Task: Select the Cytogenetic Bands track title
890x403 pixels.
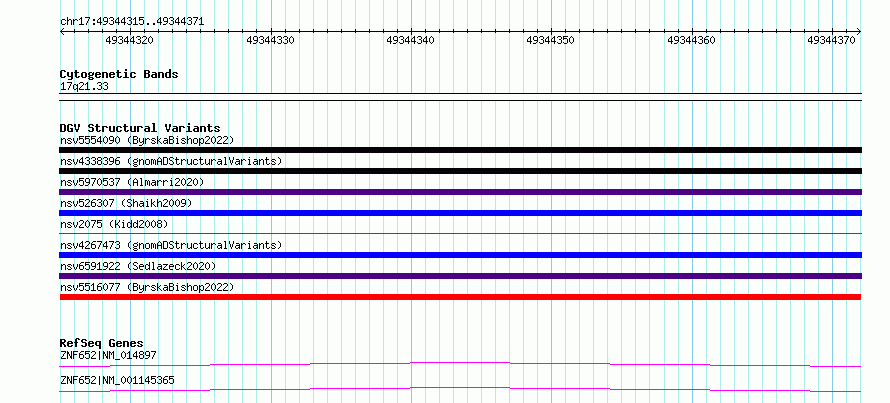Action: [x=119, y=74]
